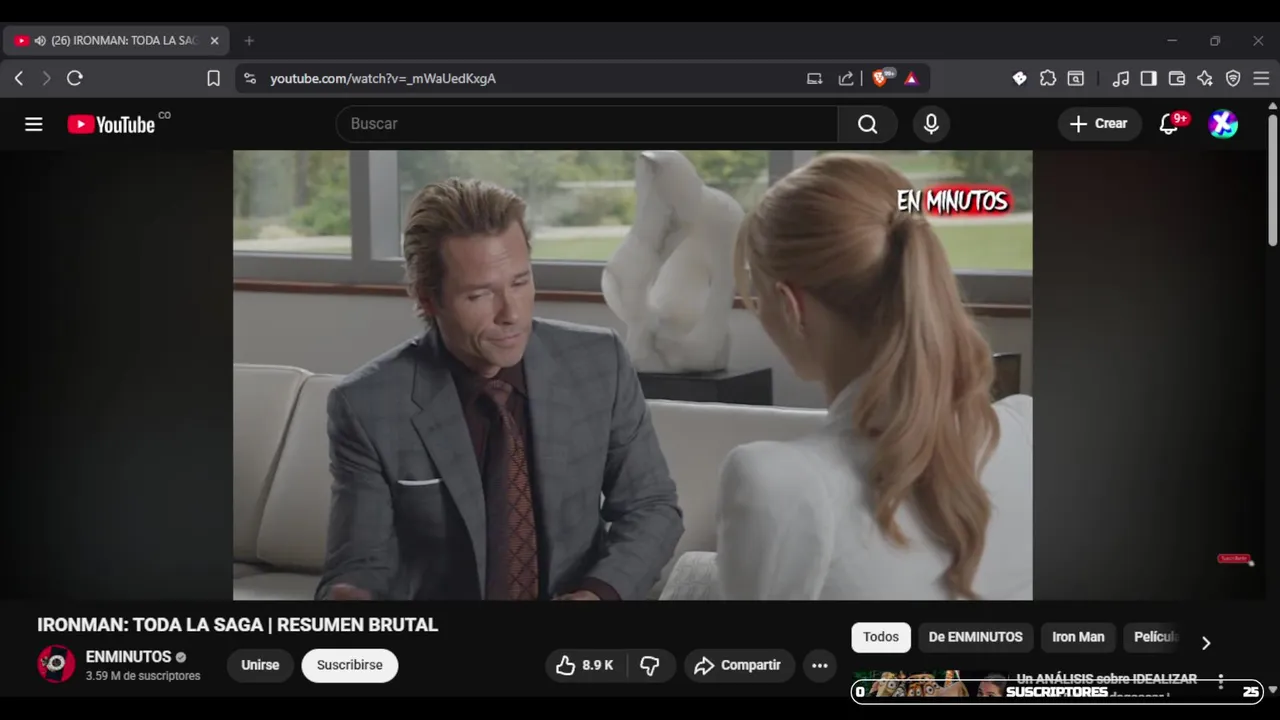This screenshot has height=720, width=1280.
Task: View site information for youtube.com
Action: [250, 78]
